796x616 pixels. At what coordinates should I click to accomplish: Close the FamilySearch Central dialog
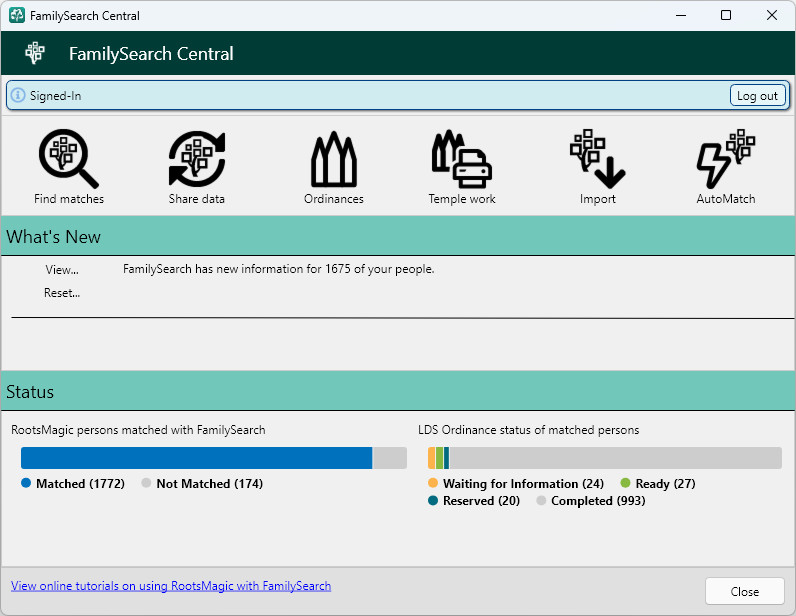744,591
